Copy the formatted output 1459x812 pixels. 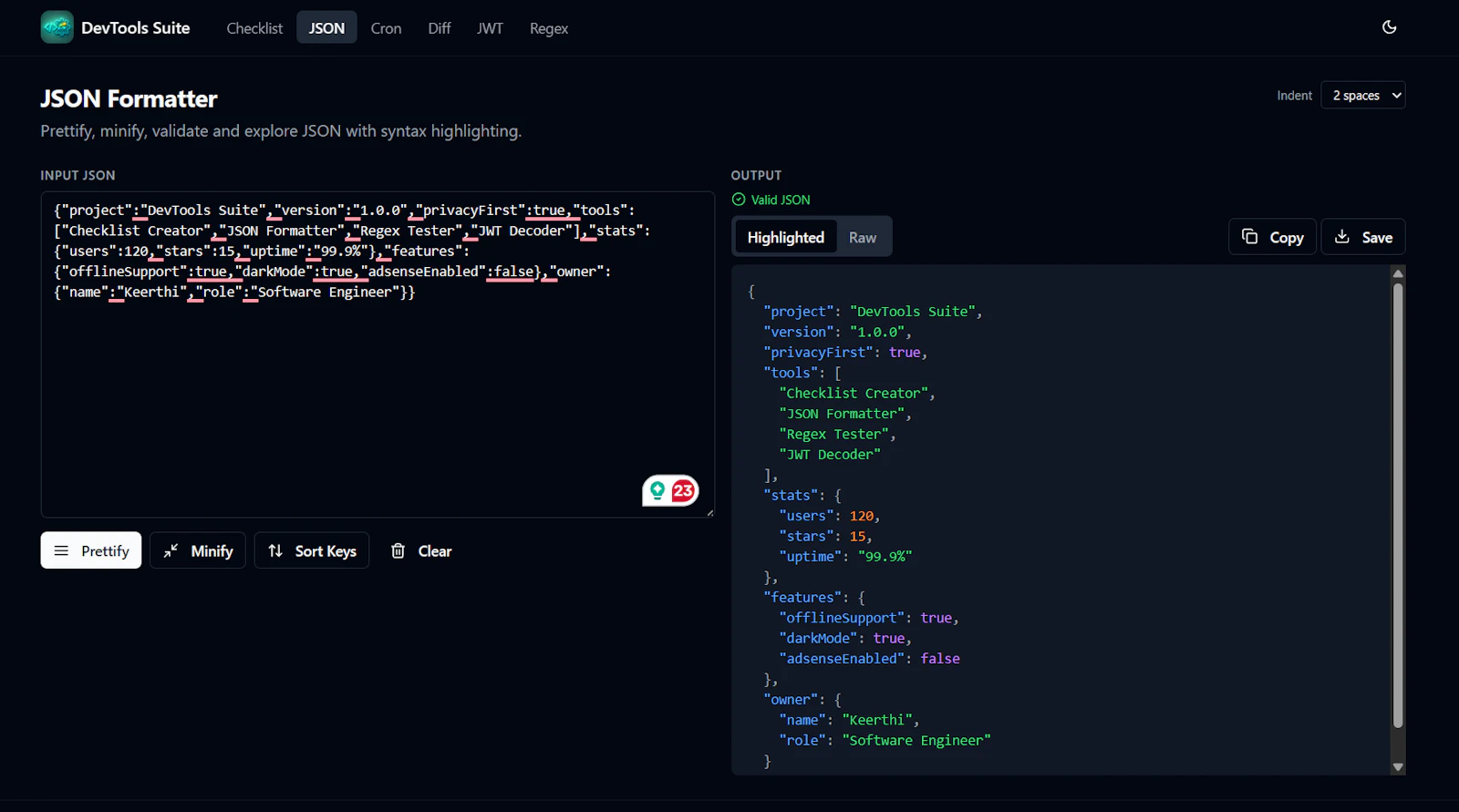point(1272,237)
